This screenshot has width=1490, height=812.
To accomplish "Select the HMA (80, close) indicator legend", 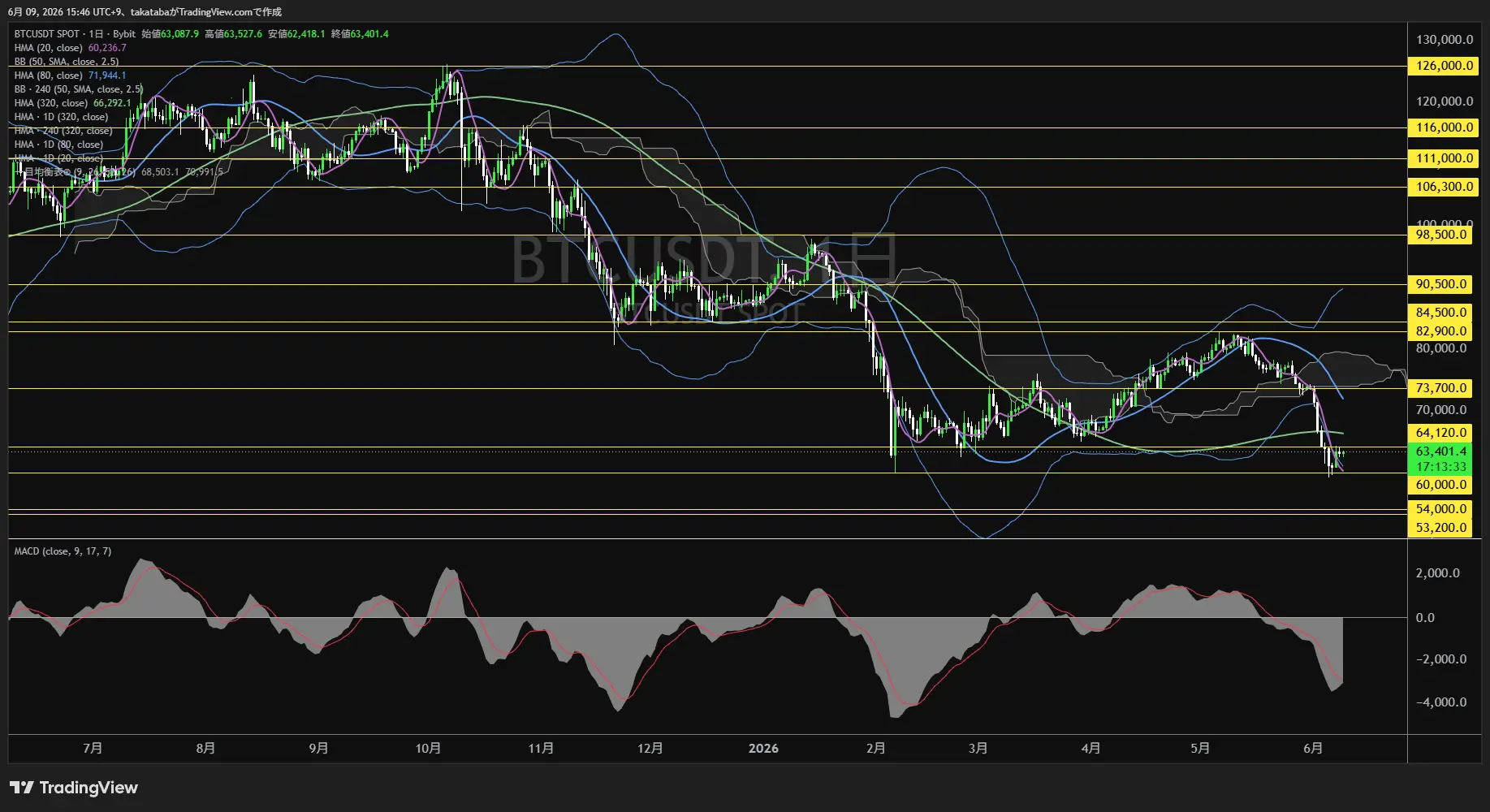I will tap(48, 76).
